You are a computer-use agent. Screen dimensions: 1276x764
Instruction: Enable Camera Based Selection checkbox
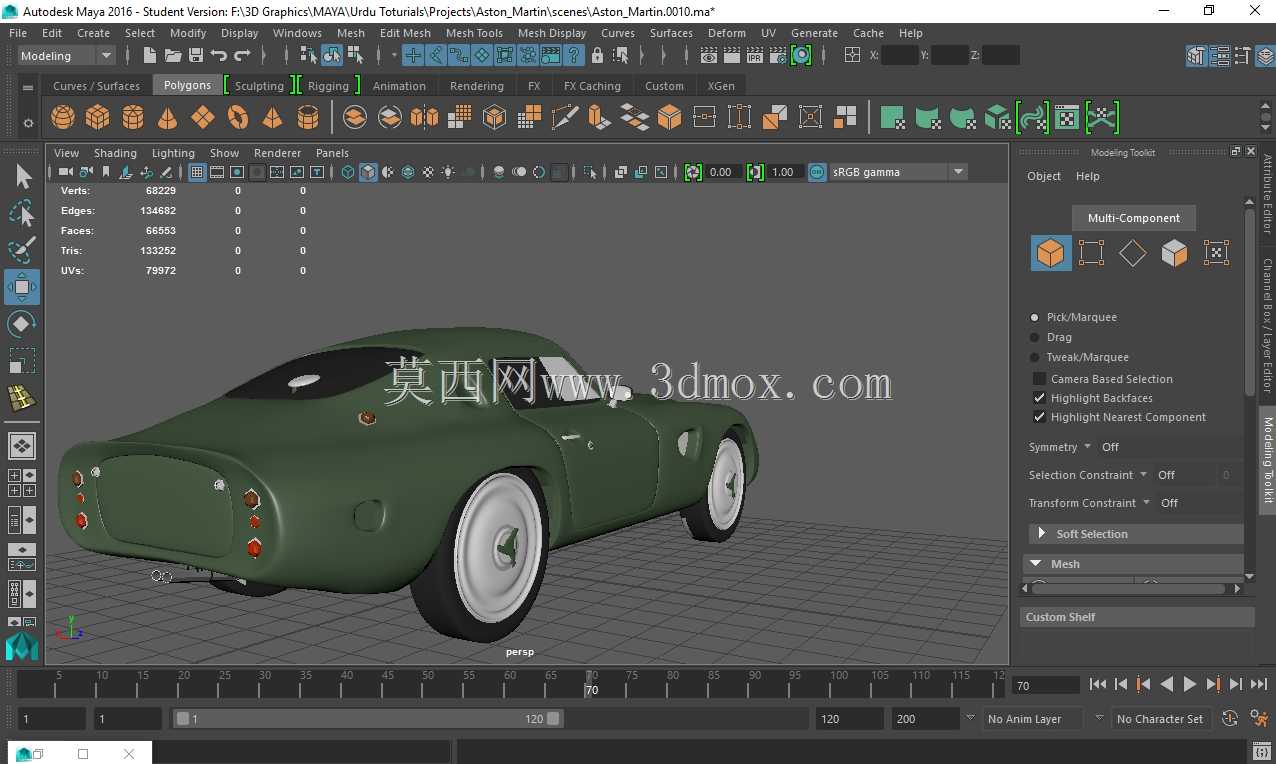(1039, 379)
